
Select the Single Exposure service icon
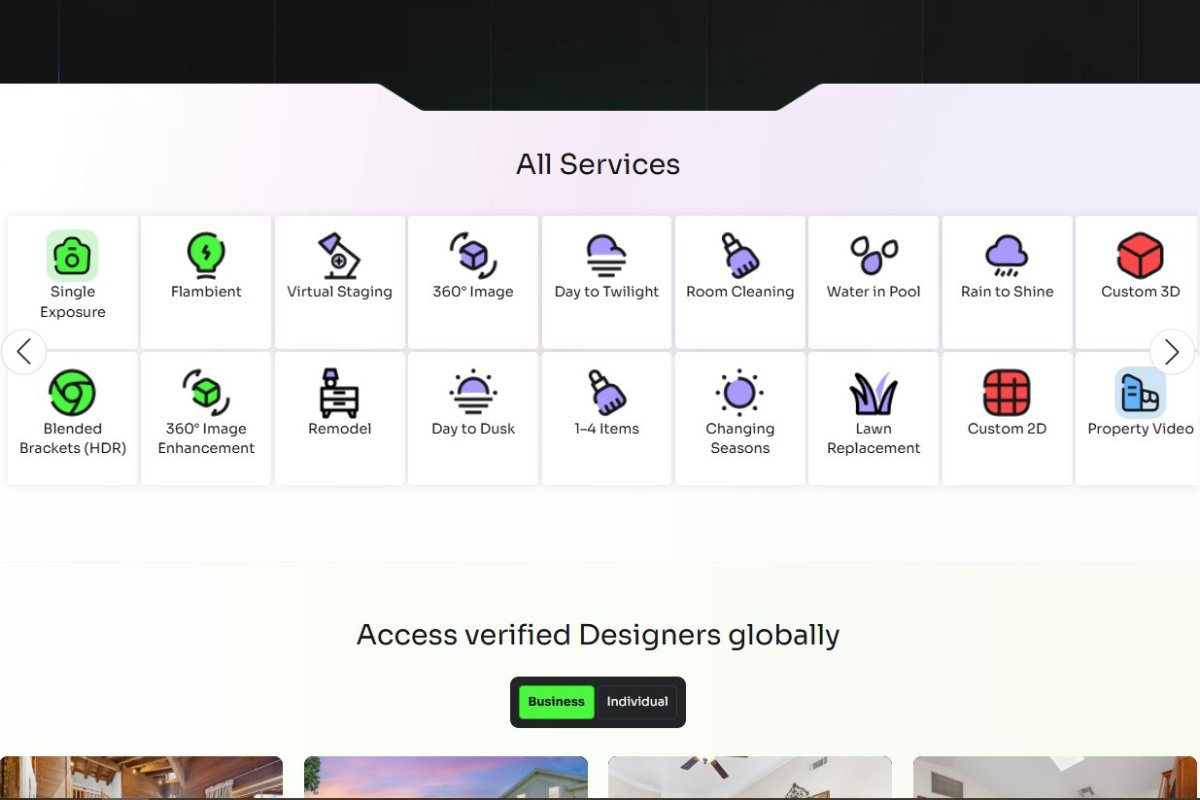coord(72,257)
